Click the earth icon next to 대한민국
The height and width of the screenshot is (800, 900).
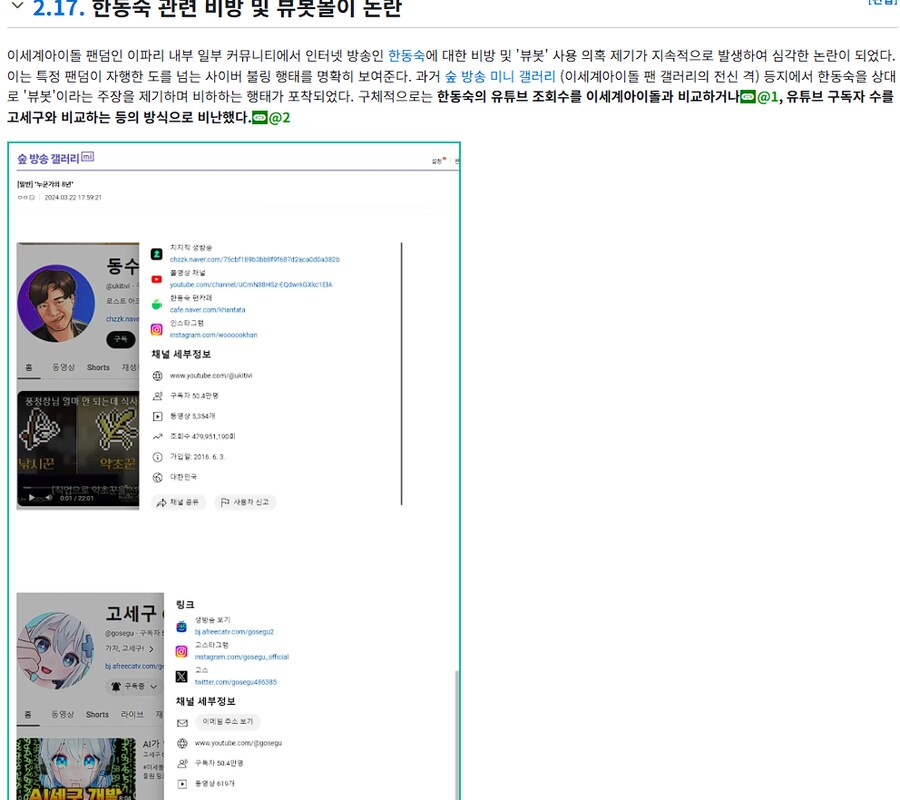tap(157, 477)
